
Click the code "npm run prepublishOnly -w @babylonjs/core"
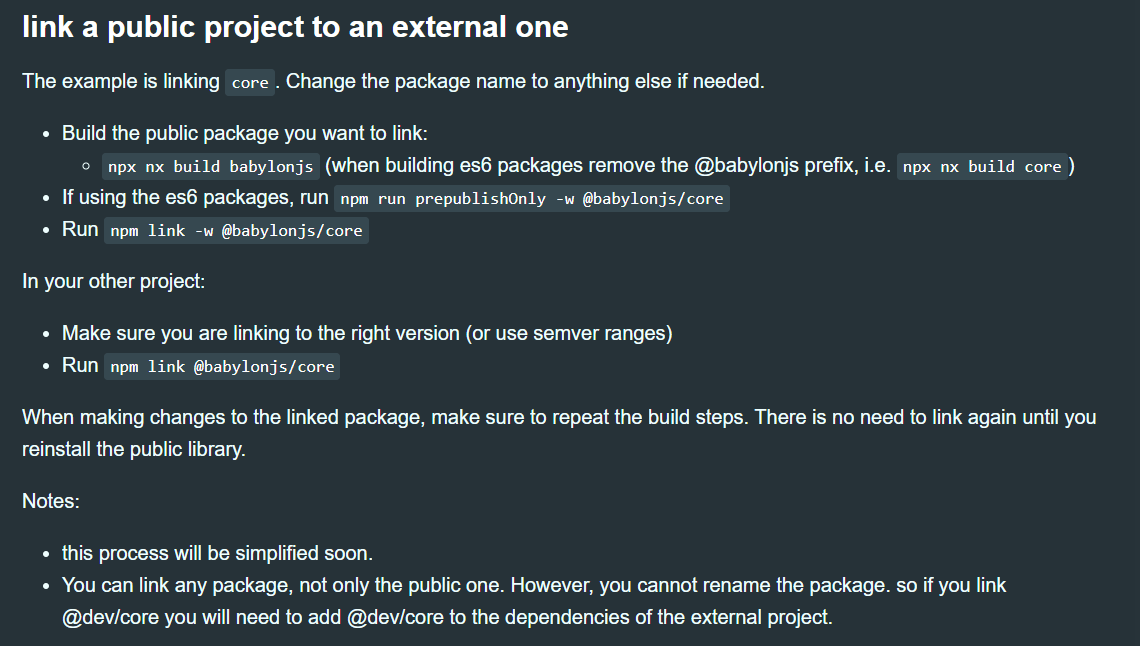tap(532, 198)
